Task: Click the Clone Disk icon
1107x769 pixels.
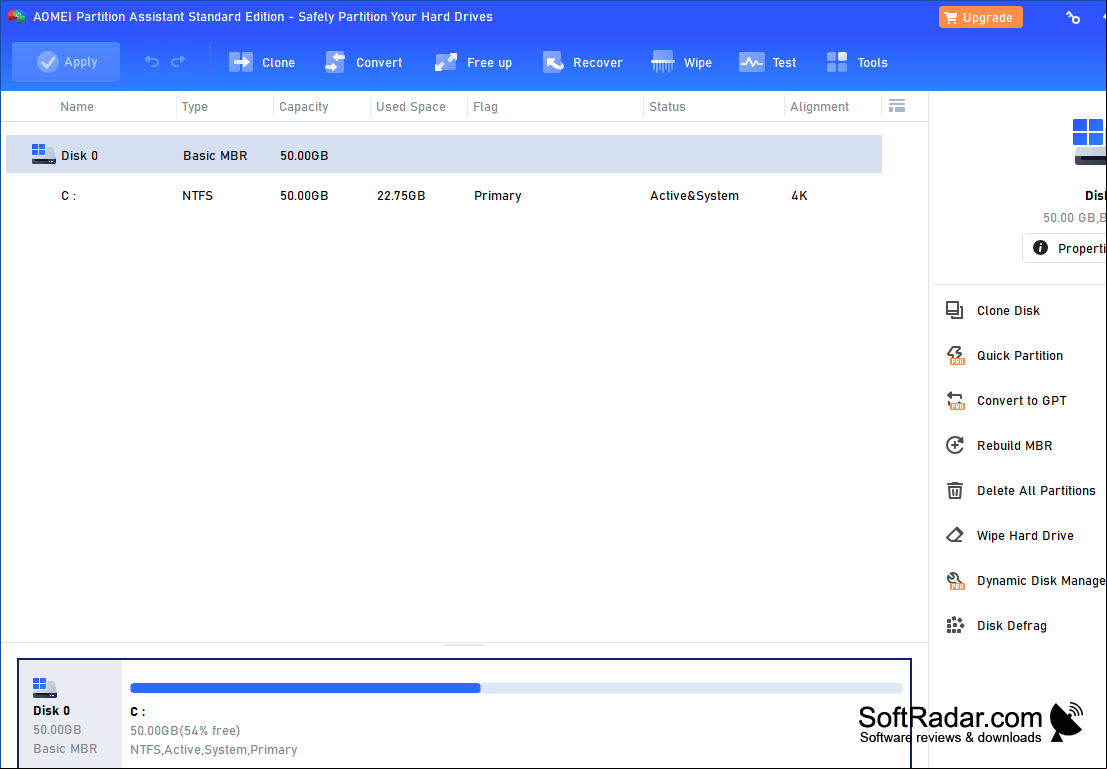Action: 955,310
